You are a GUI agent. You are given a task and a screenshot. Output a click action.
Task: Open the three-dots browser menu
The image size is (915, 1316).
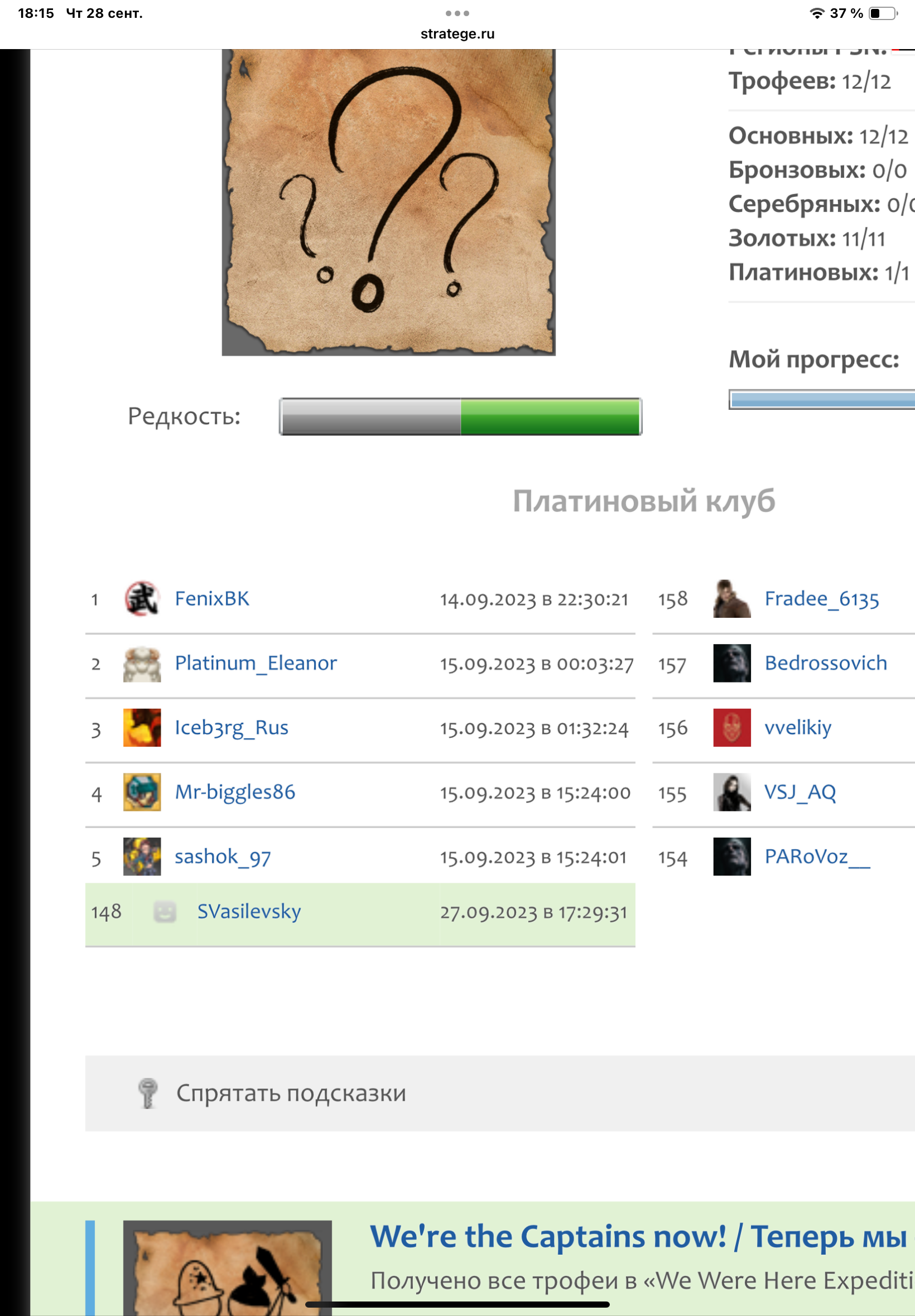point(458,13)
